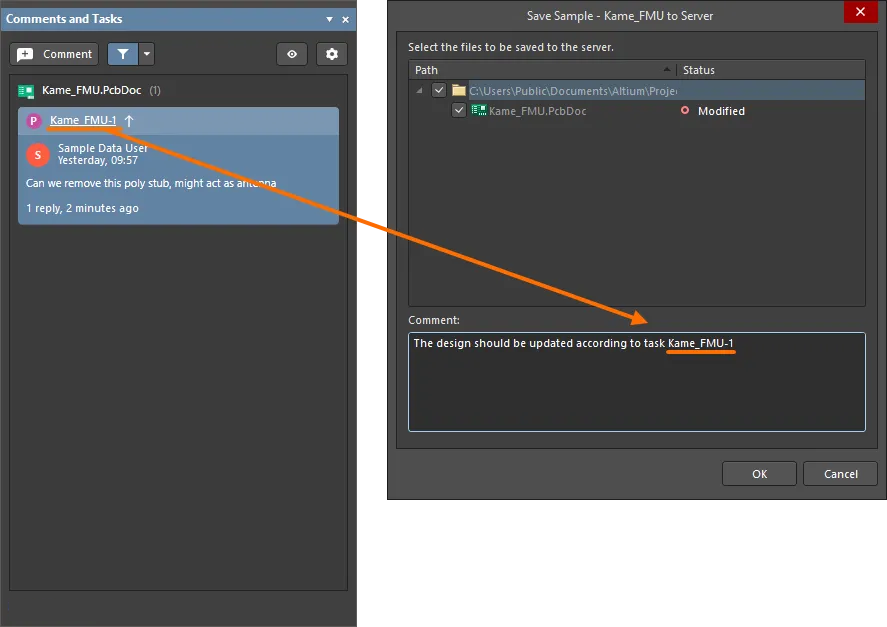The height and width of the screenshot is (627, 887).
Task: Close the Comments and Tasks panel
Action: [x=346, y=19]
